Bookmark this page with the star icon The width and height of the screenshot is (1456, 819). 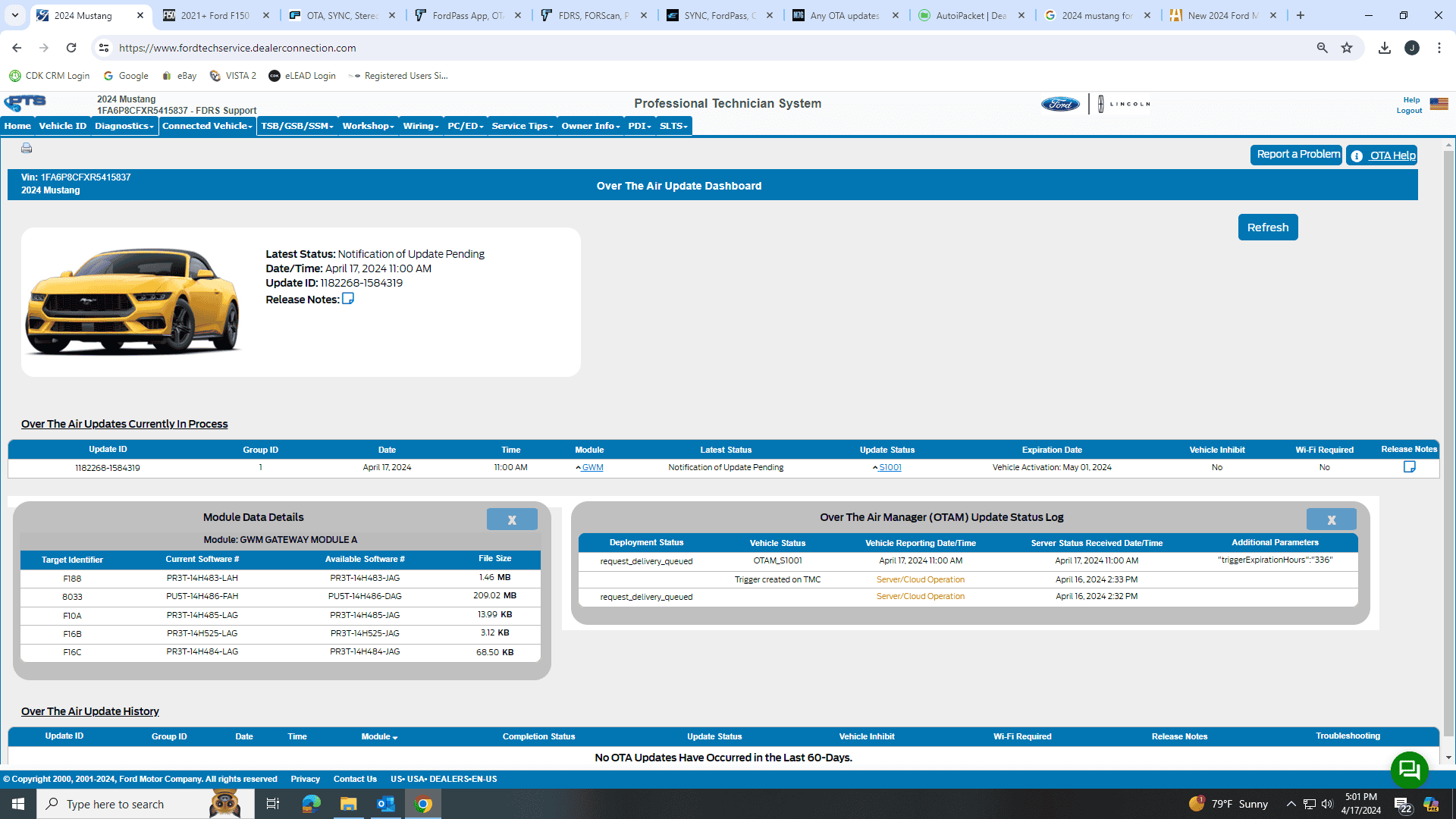pyautogui.click(x=1347, y=48)
